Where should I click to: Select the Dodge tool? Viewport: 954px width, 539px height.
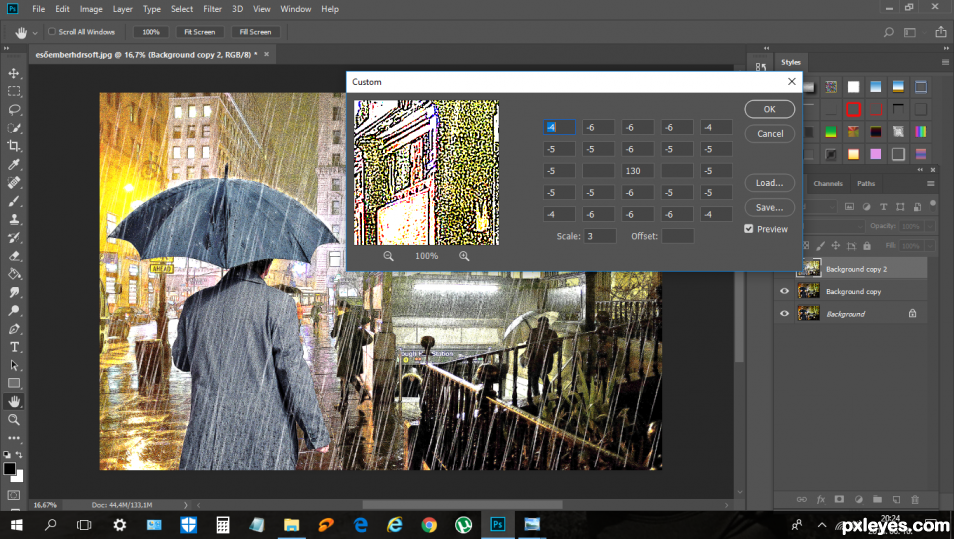pos(14,310)
